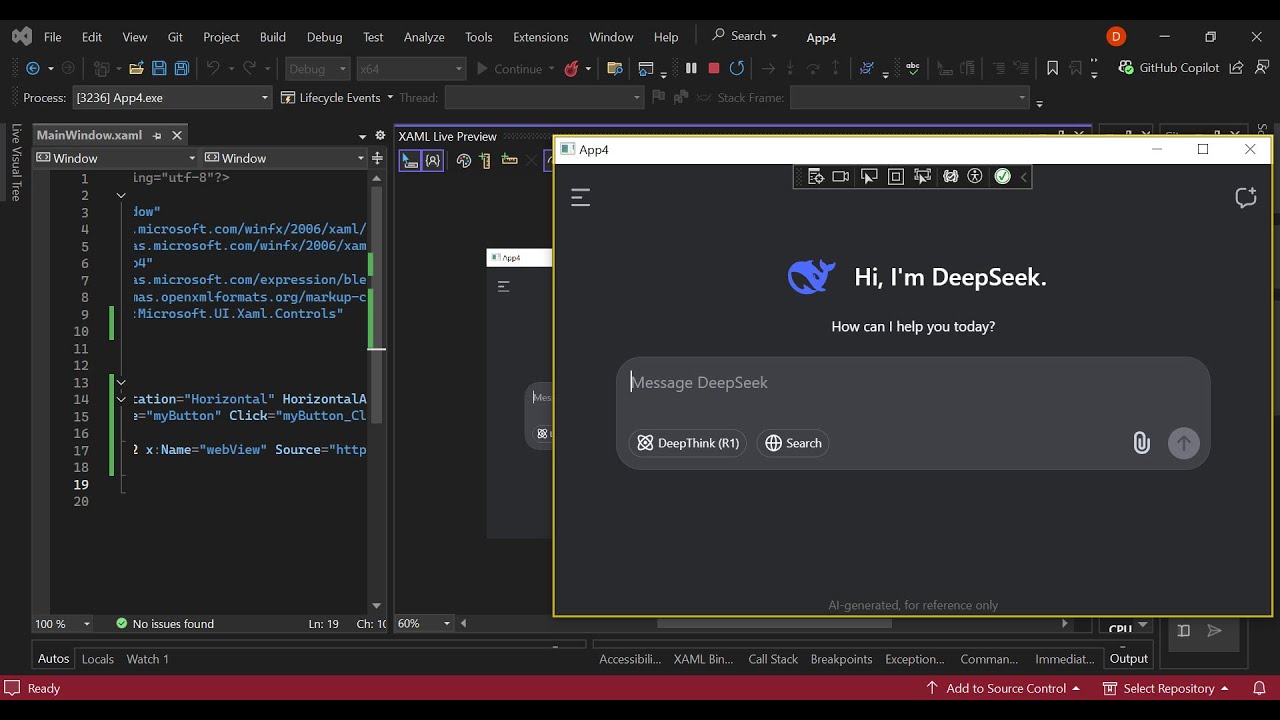
Task: Click the DeepSeek send arrow button
Action: (1184, 443)
